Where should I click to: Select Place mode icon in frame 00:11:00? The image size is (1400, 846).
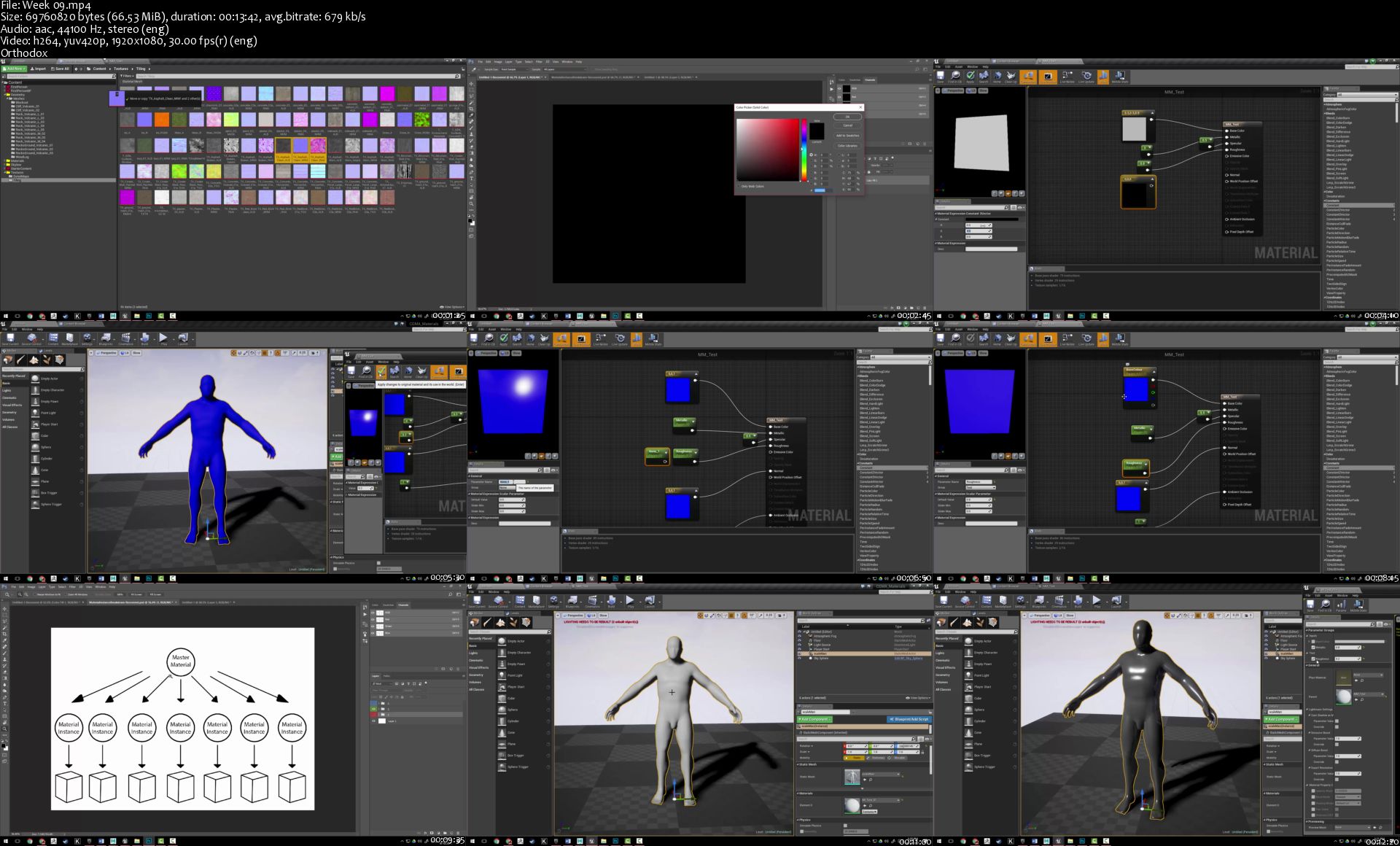tap(475, 623)
